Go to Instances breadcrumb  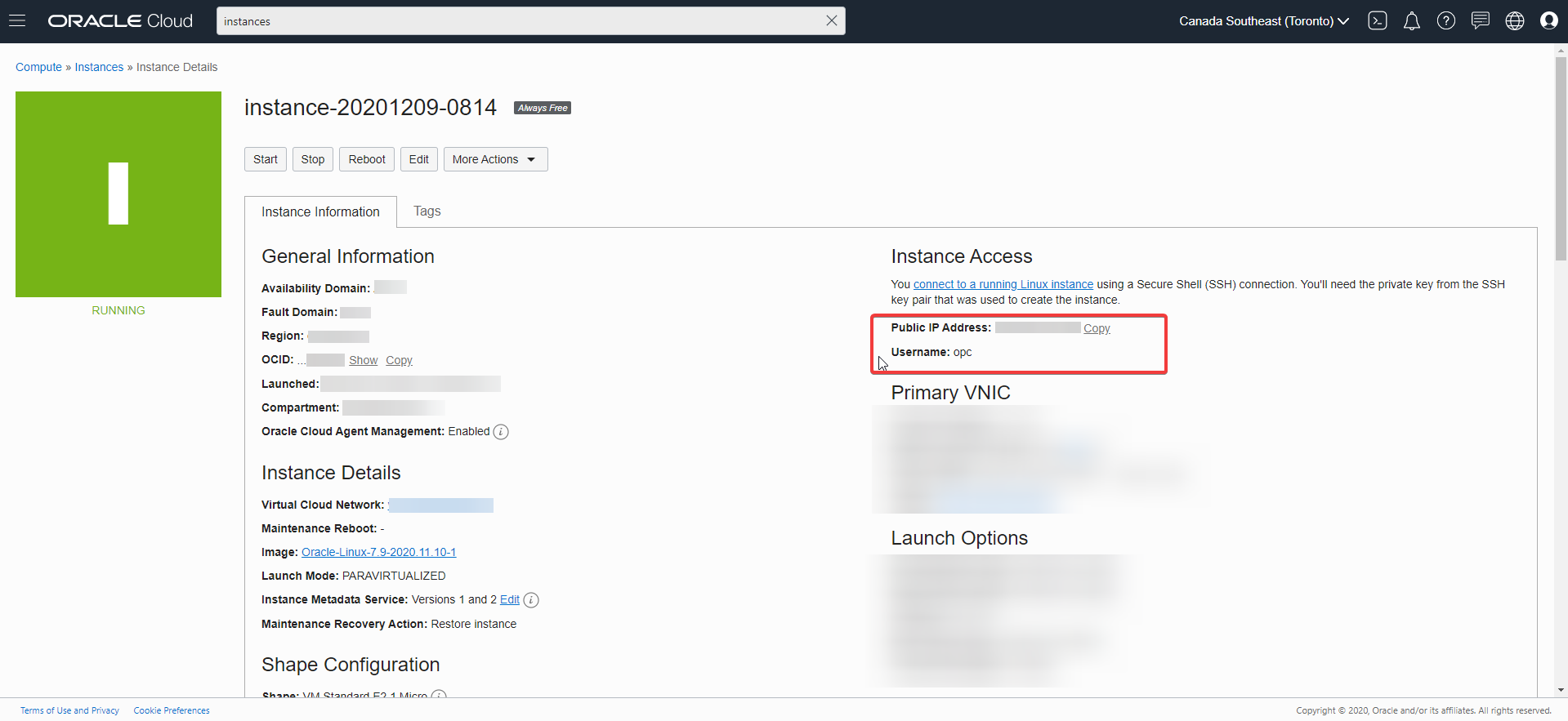click(x=99, y=68)
